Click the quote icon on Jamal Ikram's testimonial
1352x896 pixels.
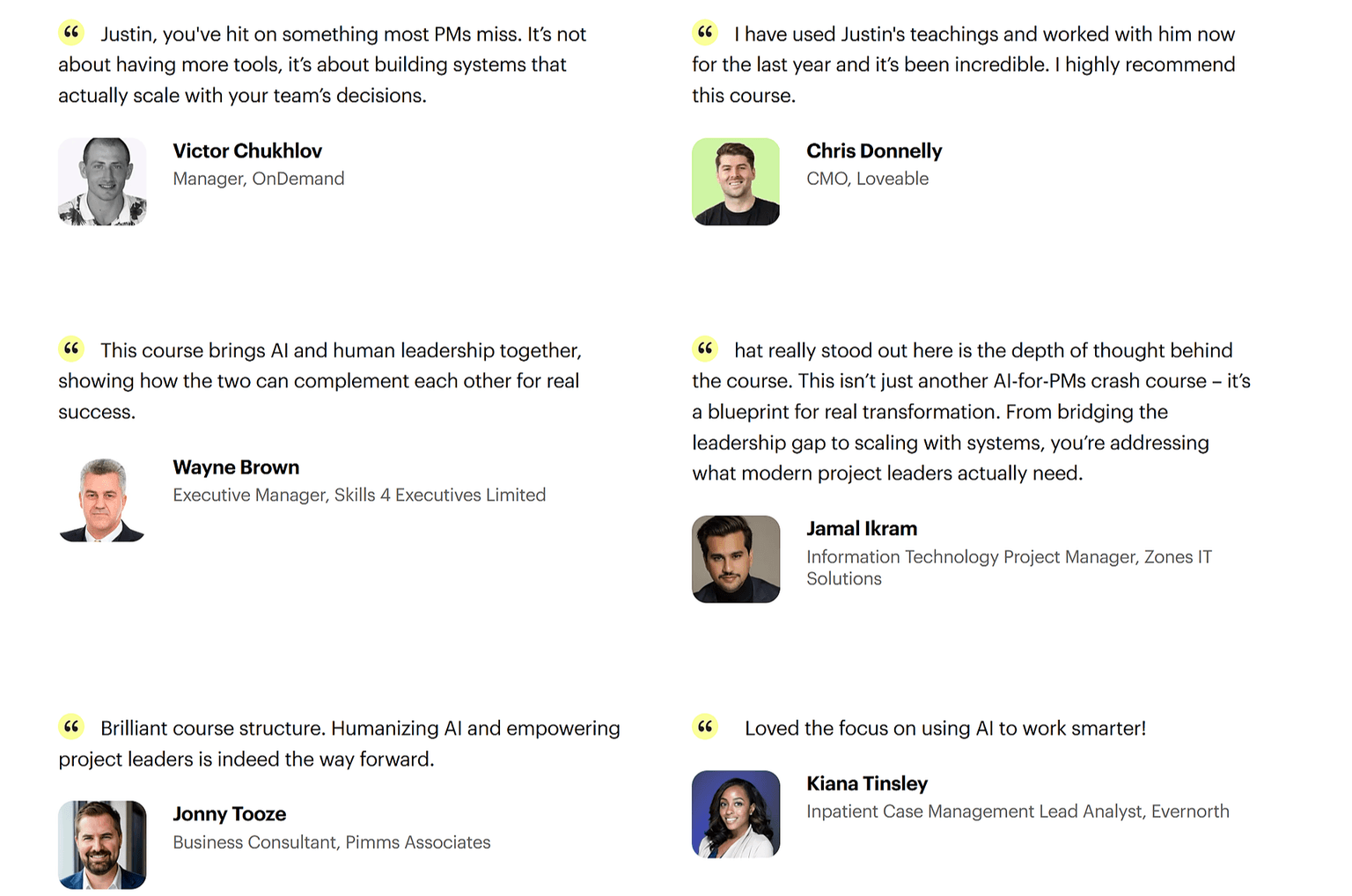tap(705, 349)
